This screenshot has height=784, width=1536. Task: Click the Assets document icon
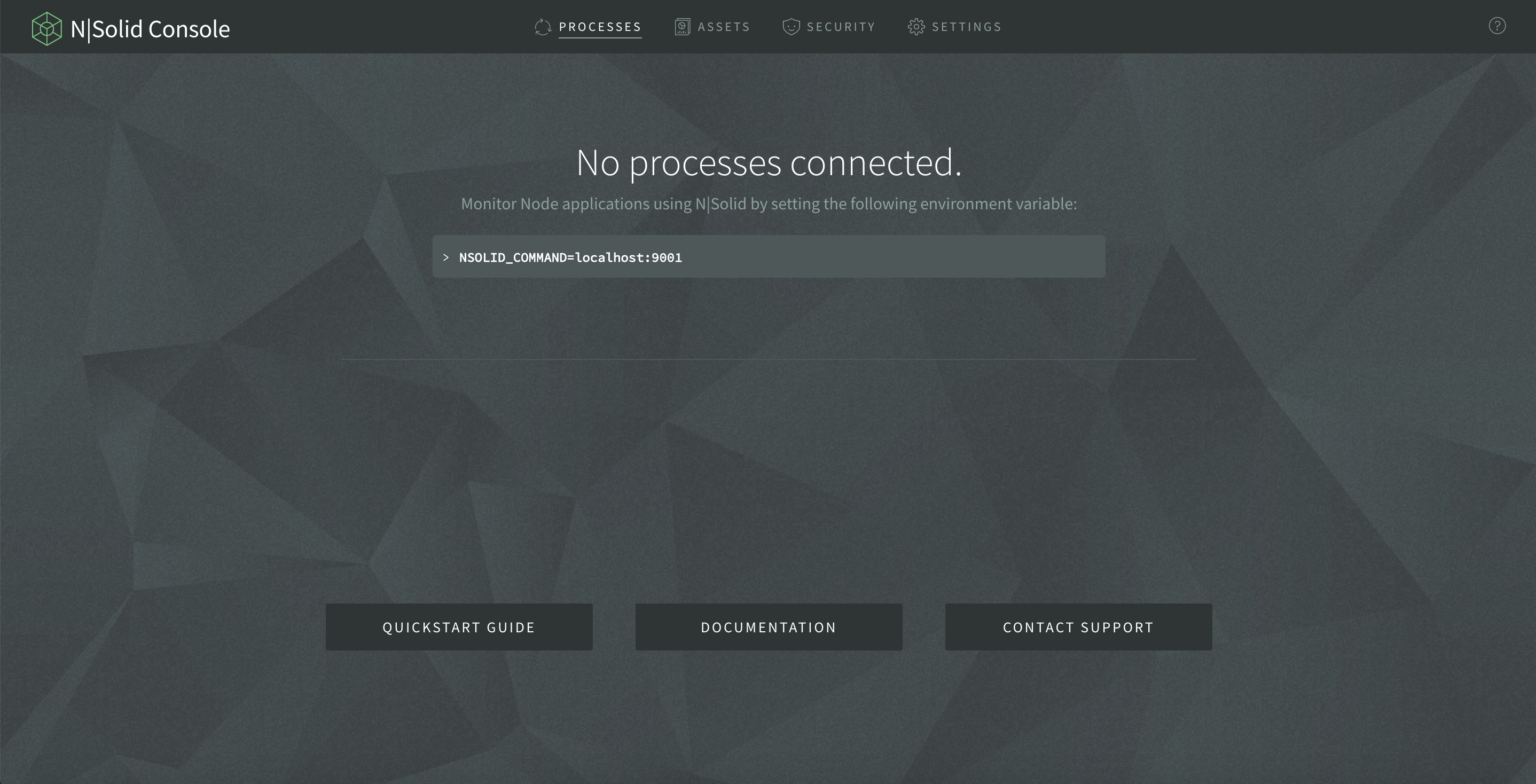[682, 27]
